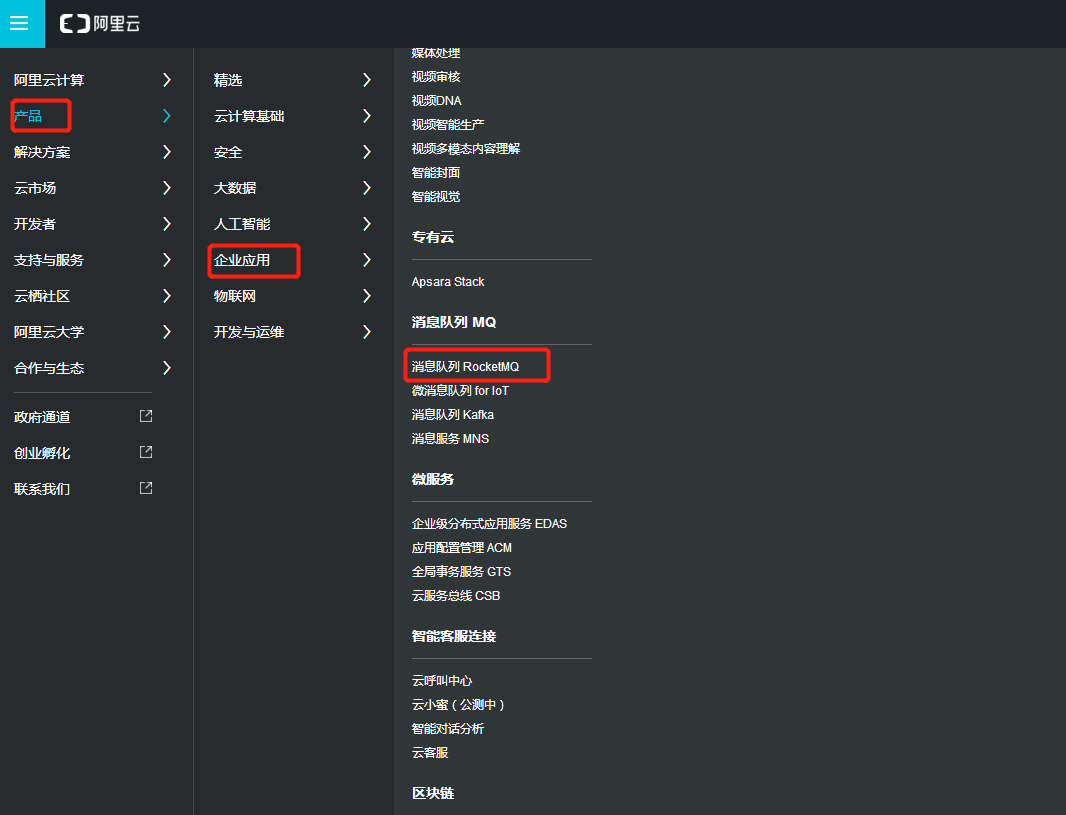The height and width of the screenshot is (815, 1066).
Task: Select 支持与服务 menu item
Action: [49, 260]
